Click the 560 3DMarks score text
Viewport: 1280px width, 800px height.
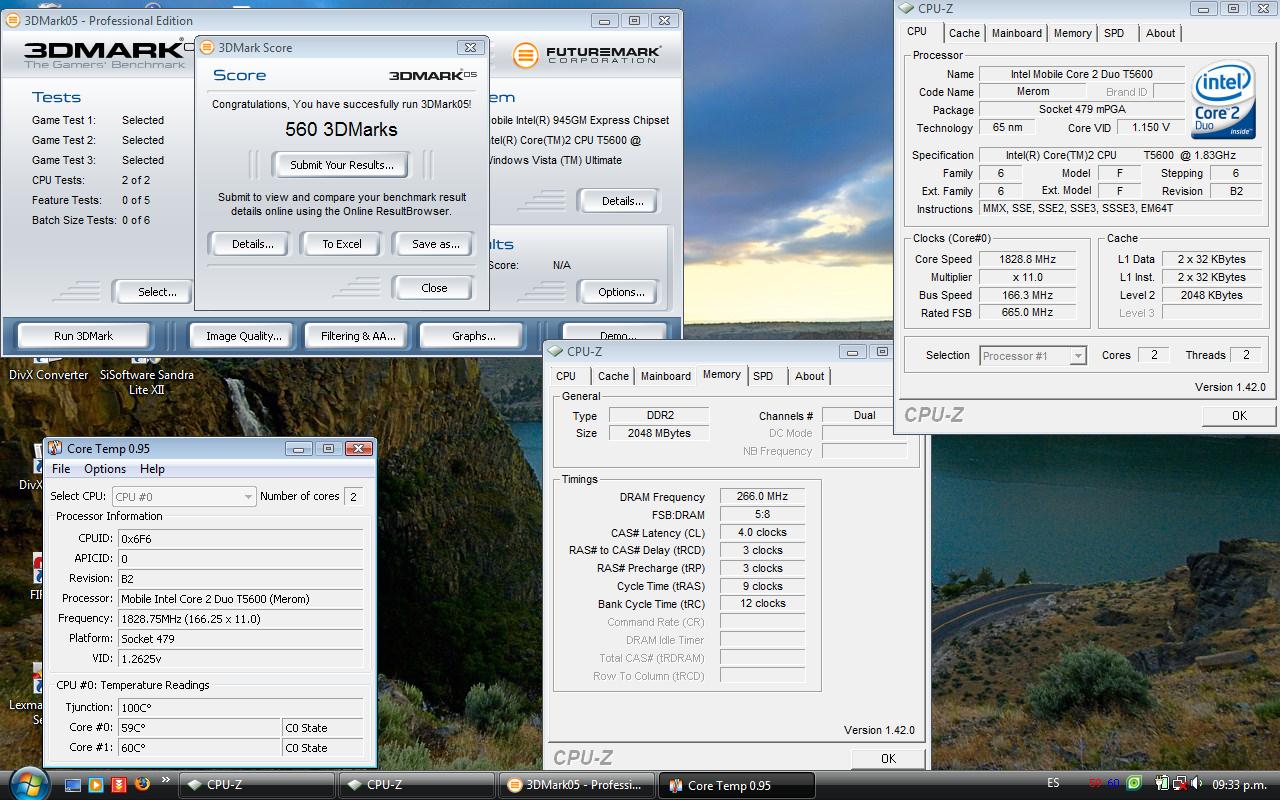[x=341, y=129]
